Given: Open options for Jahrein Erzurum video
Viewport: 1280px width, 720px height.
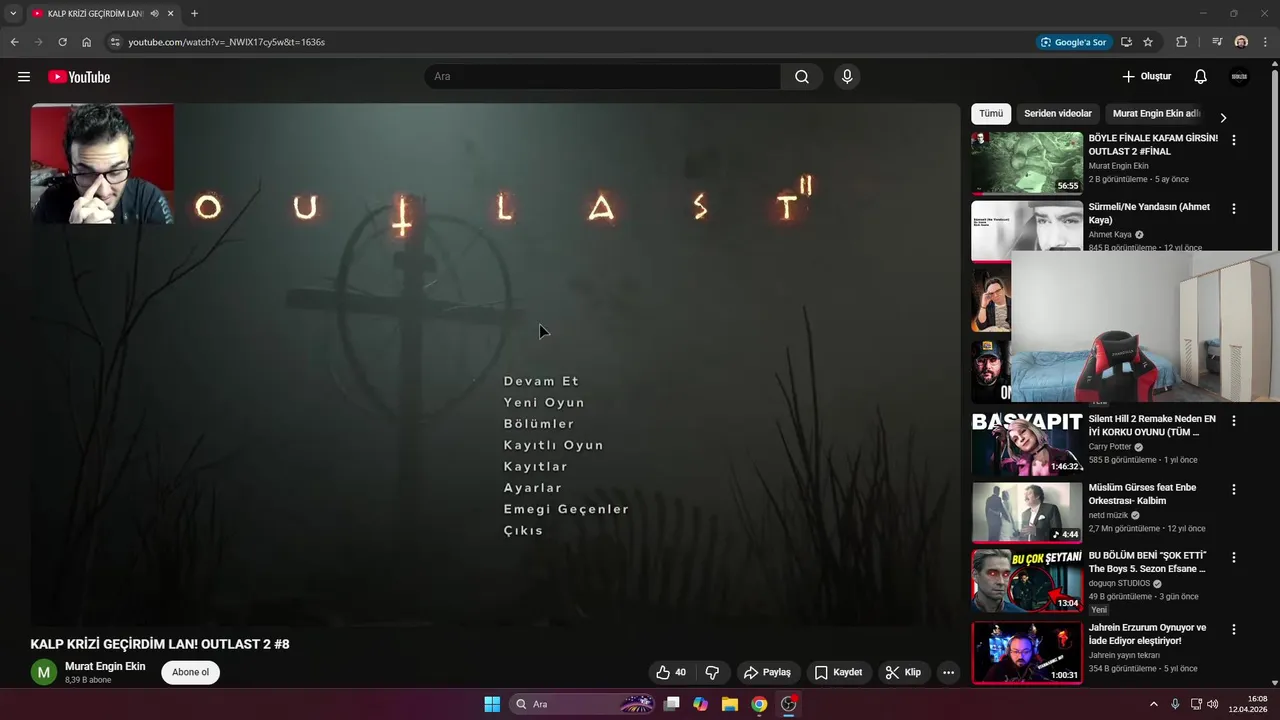Looking at the screenshot, I should click(1234, 630).
